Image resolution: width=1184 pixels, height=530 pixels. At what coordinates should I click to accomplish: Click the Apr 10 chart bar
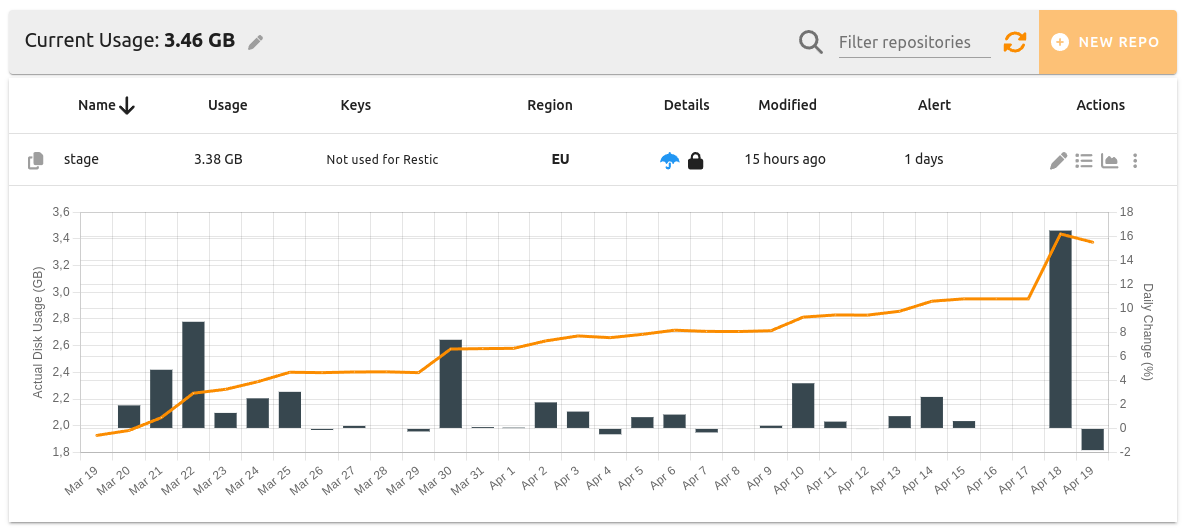(803, 405)
